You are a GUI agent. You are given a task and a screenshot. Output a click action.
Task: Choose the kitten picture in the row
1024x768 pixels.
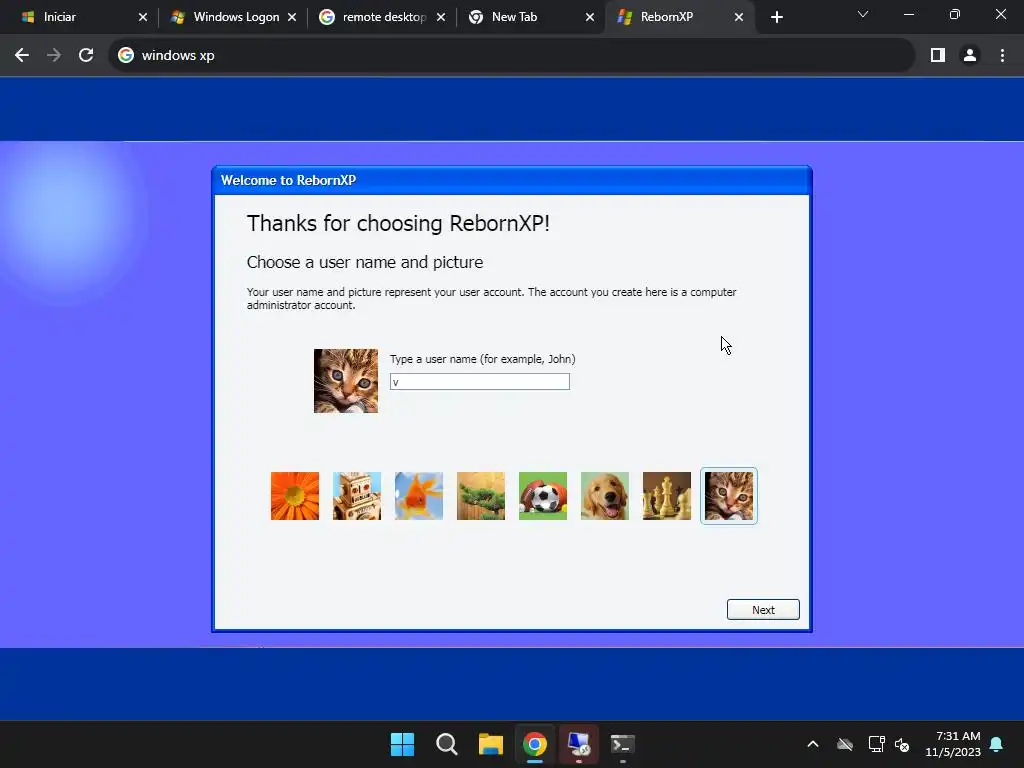pos(729,496)
